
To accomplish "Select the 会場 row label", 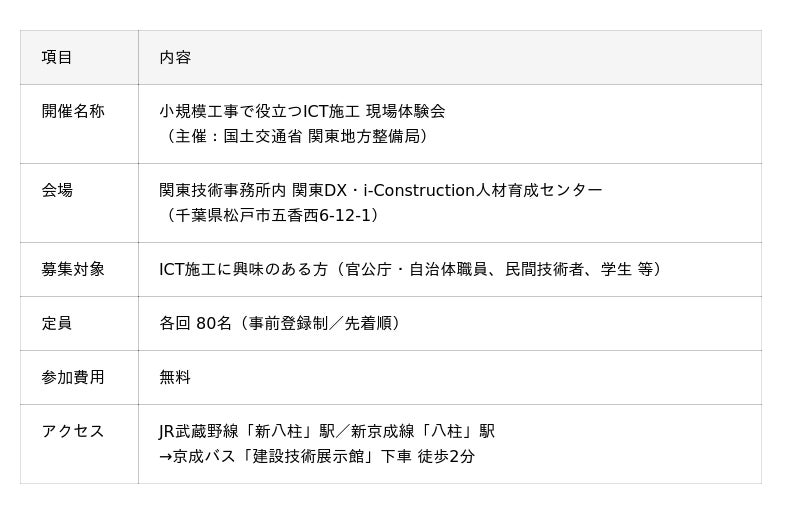I will point(57,190).
